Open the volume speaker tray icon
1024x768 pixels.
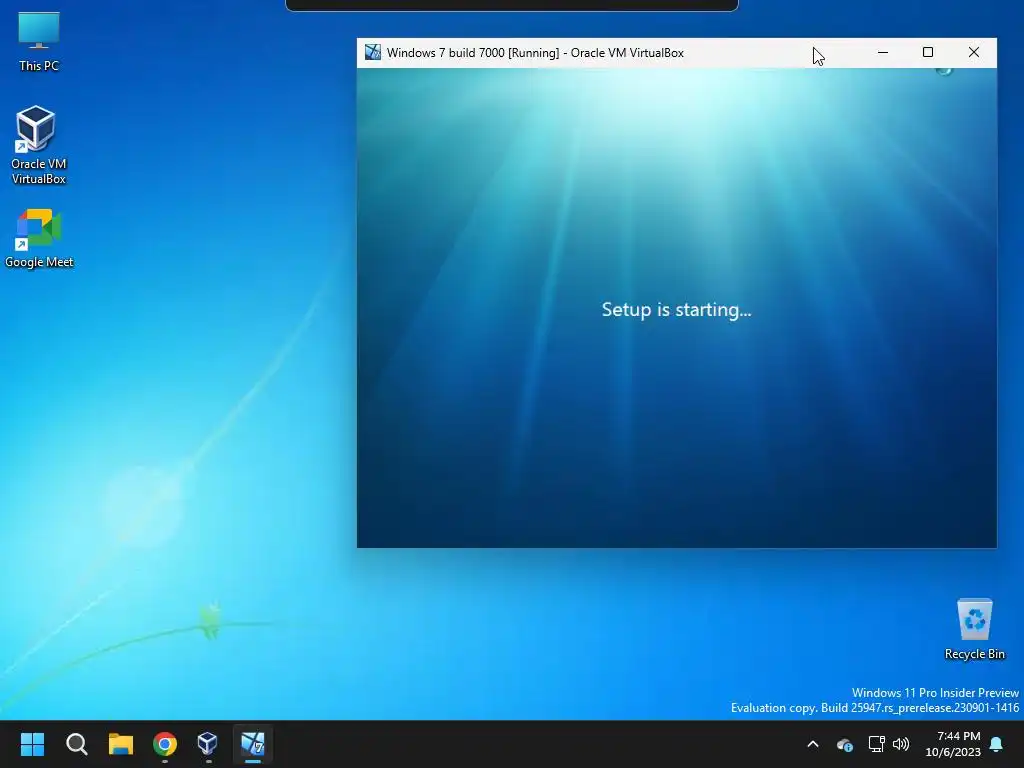[x=901, y=744]
